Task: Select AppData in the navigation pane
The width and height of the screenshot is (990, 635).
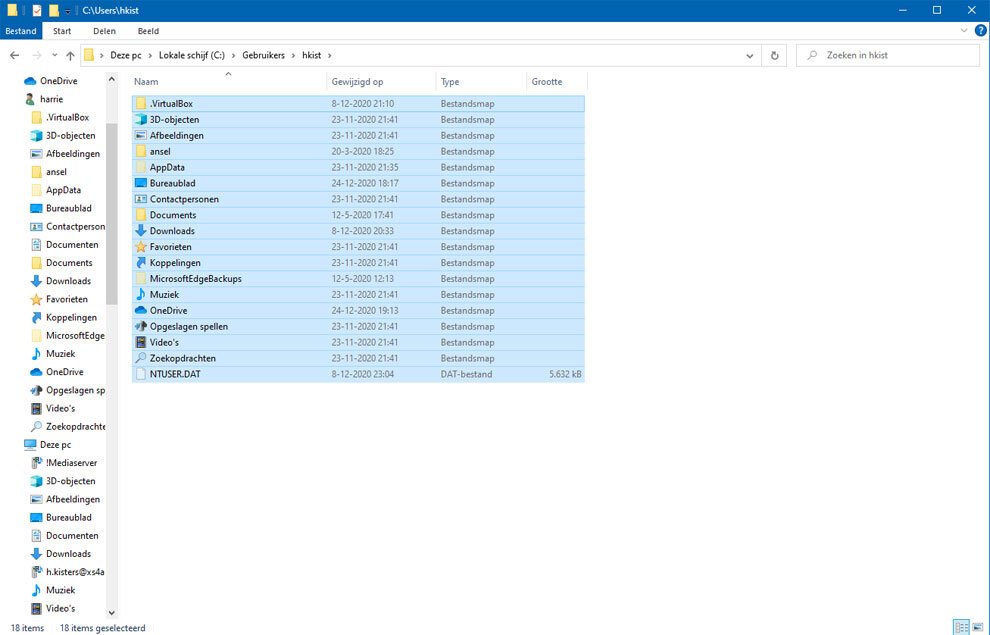Action: (63, 190)
